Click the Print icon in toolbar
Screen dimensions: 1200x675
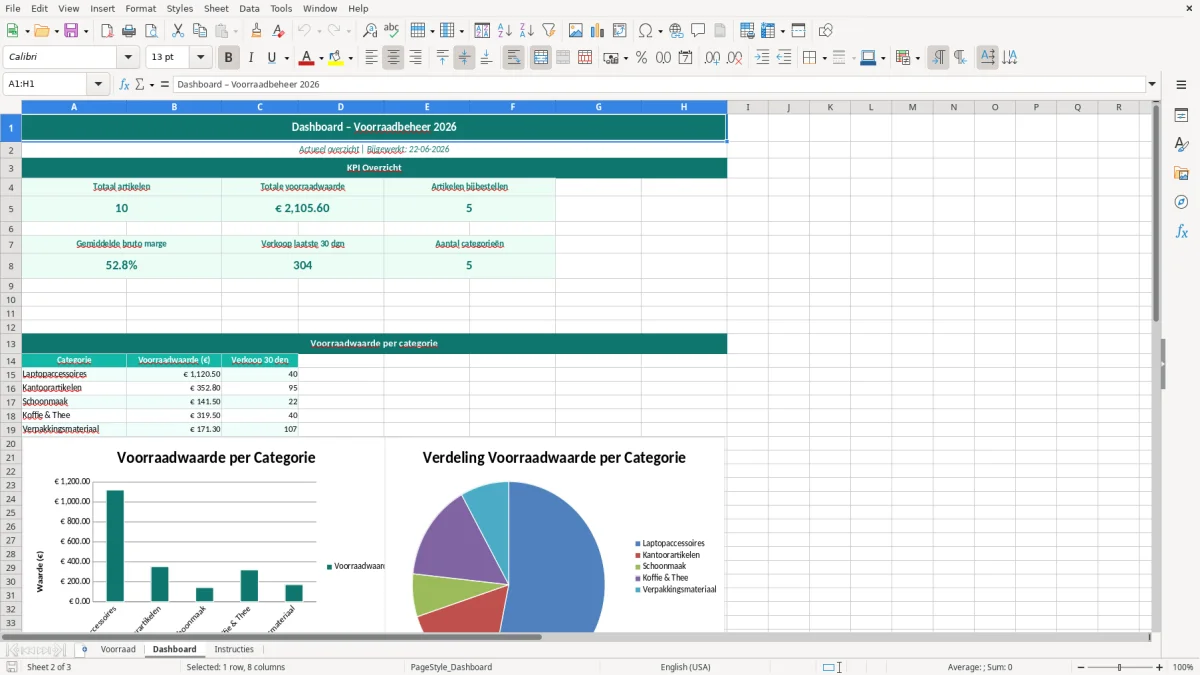[x=129, y=30]
